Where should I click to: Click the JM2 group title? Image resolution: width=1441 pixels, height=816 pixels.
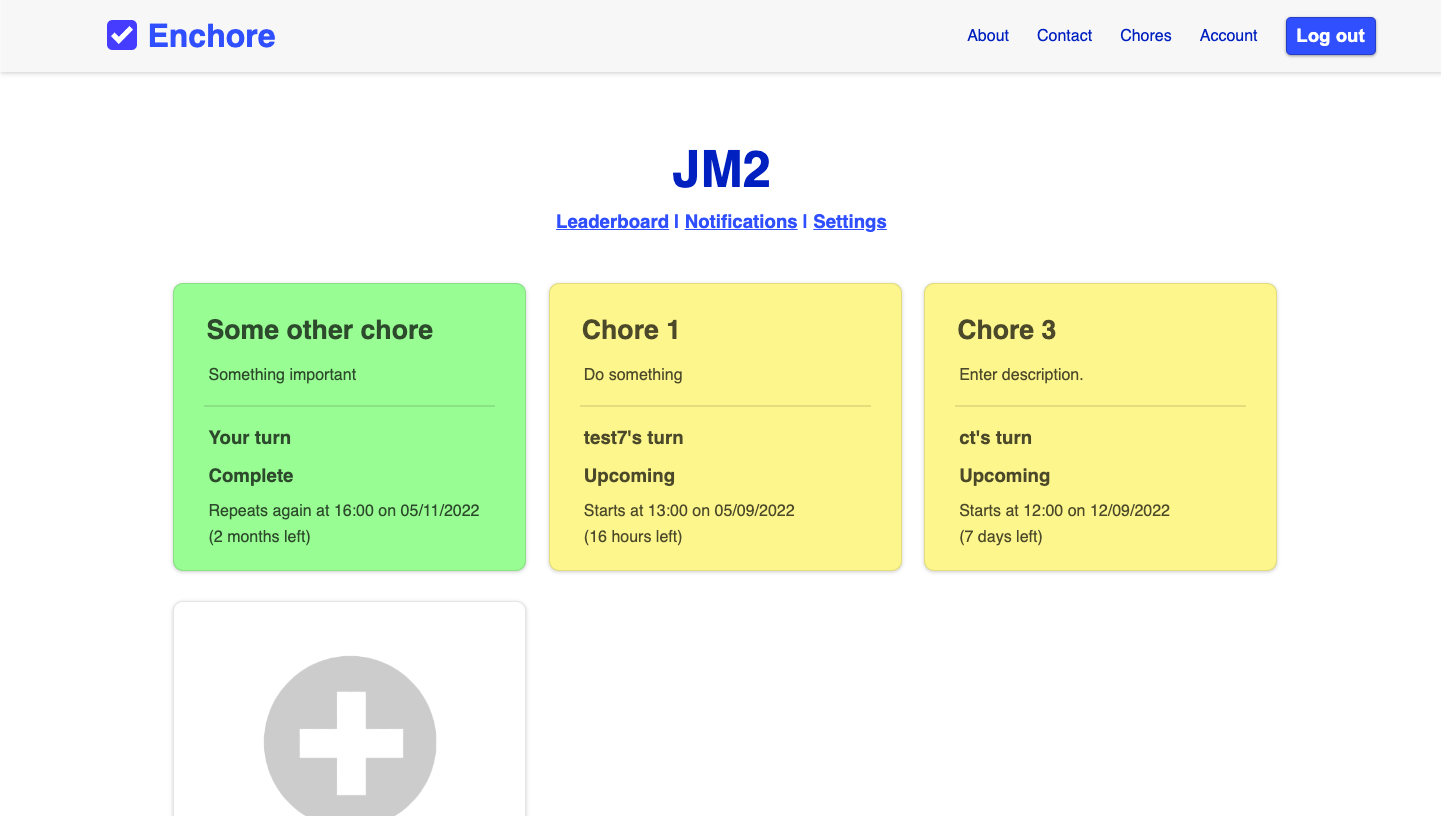click(x=721, y=170)
